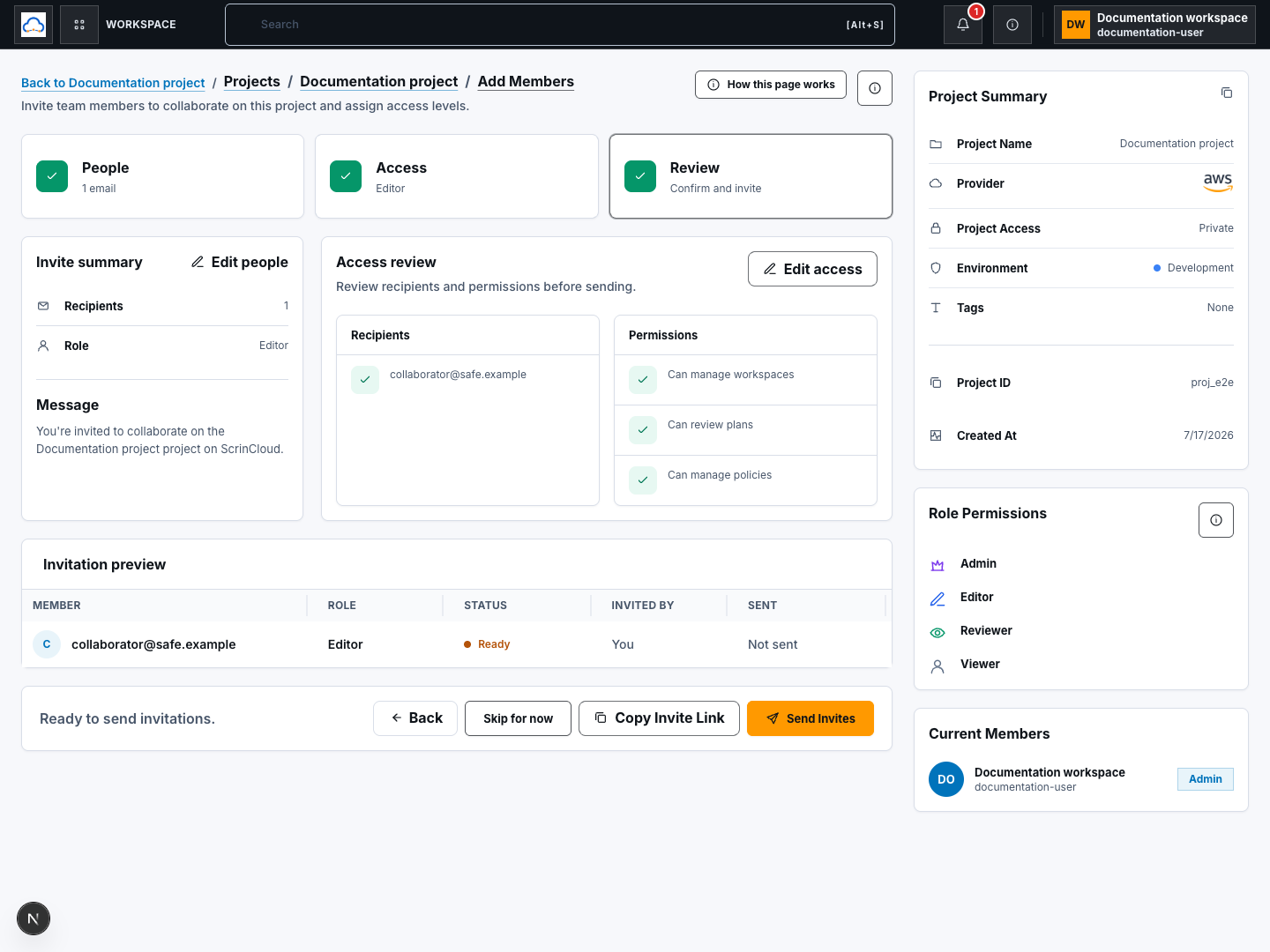This screenshot has width=1270, height=952.
Task: Go to the Access step
Action: point(457,176)
